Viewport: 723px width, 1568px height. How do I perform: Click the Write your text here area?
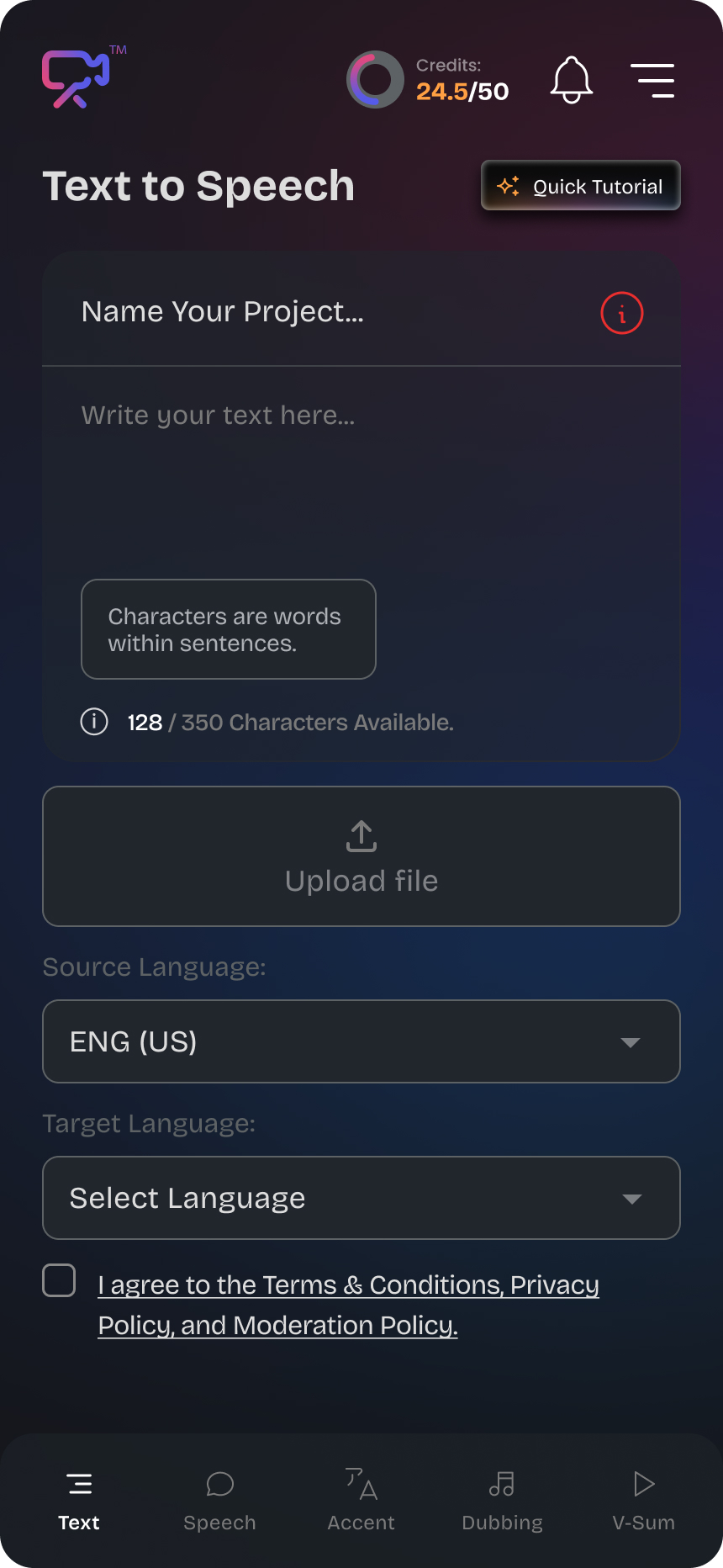tap(361, 471)
